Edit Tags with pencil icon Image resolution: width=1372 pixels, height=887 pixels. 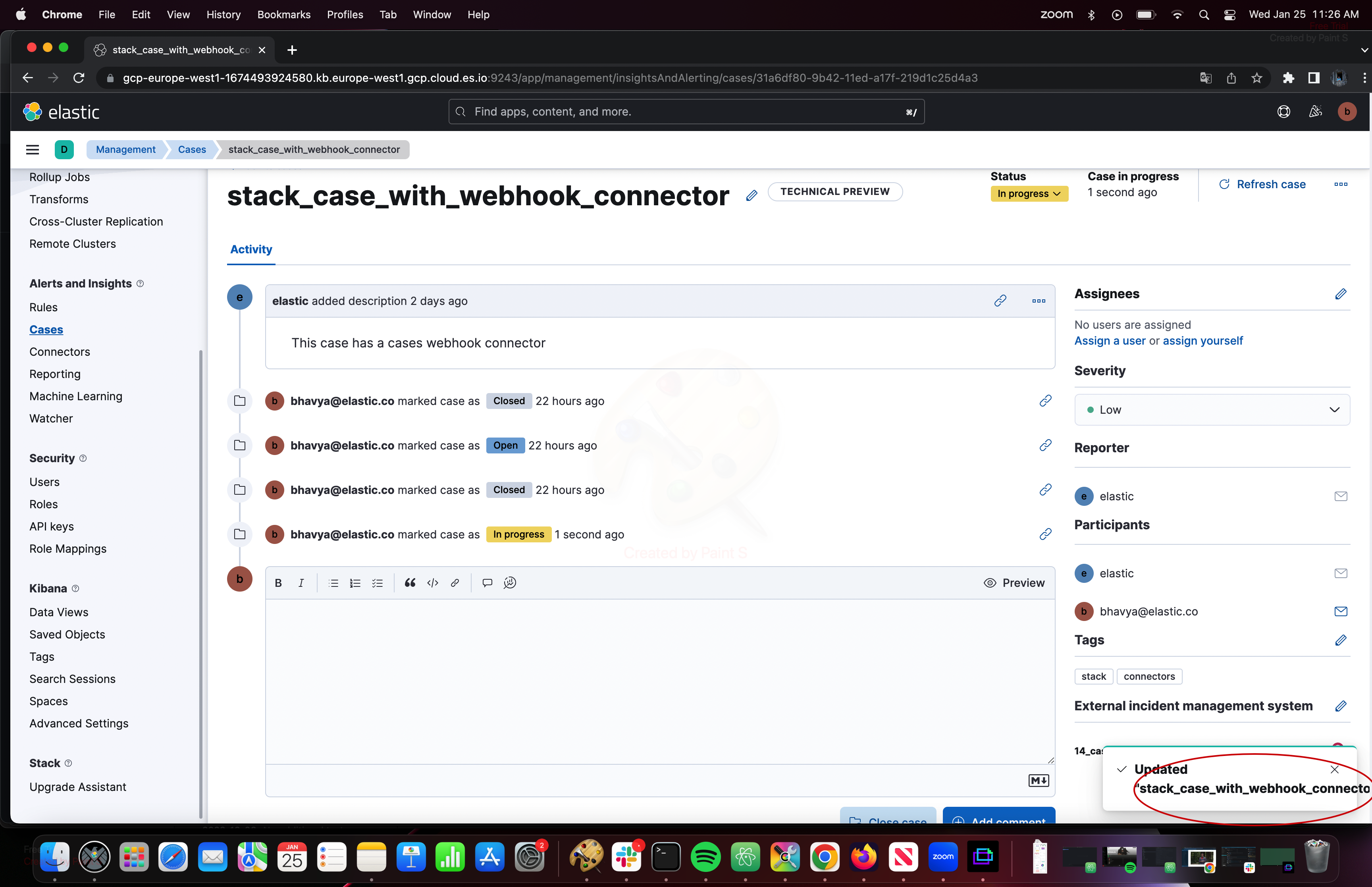coord(1340,640)
